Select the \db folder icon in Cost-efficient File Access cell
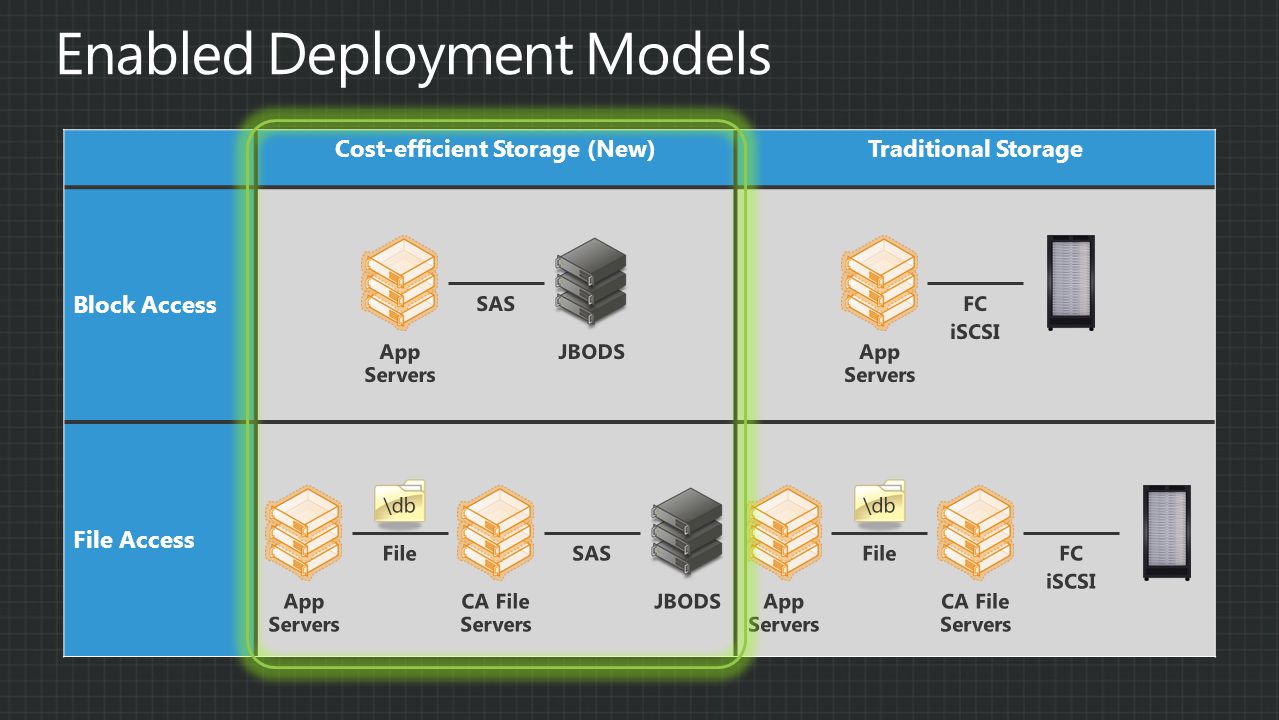1279x720 pixels. coord(400,503)
